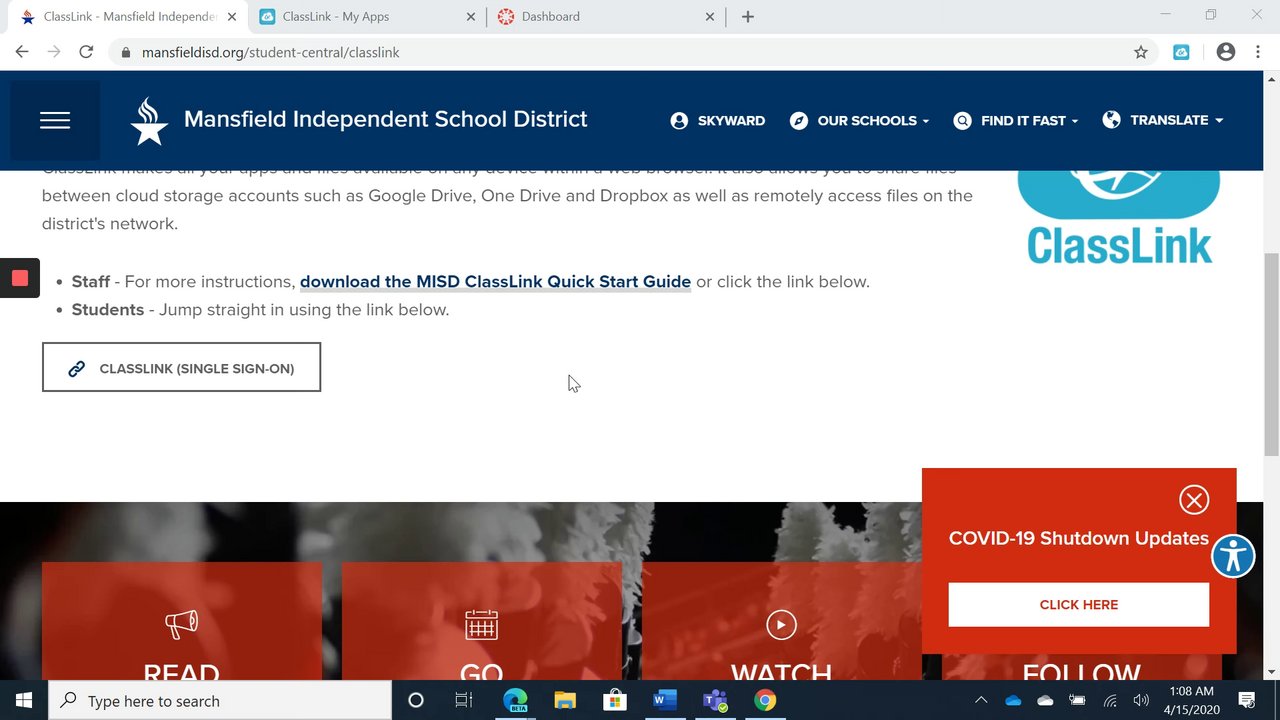View site information via the padlock icon
The image size is (1280, 720).
point(125,52)
